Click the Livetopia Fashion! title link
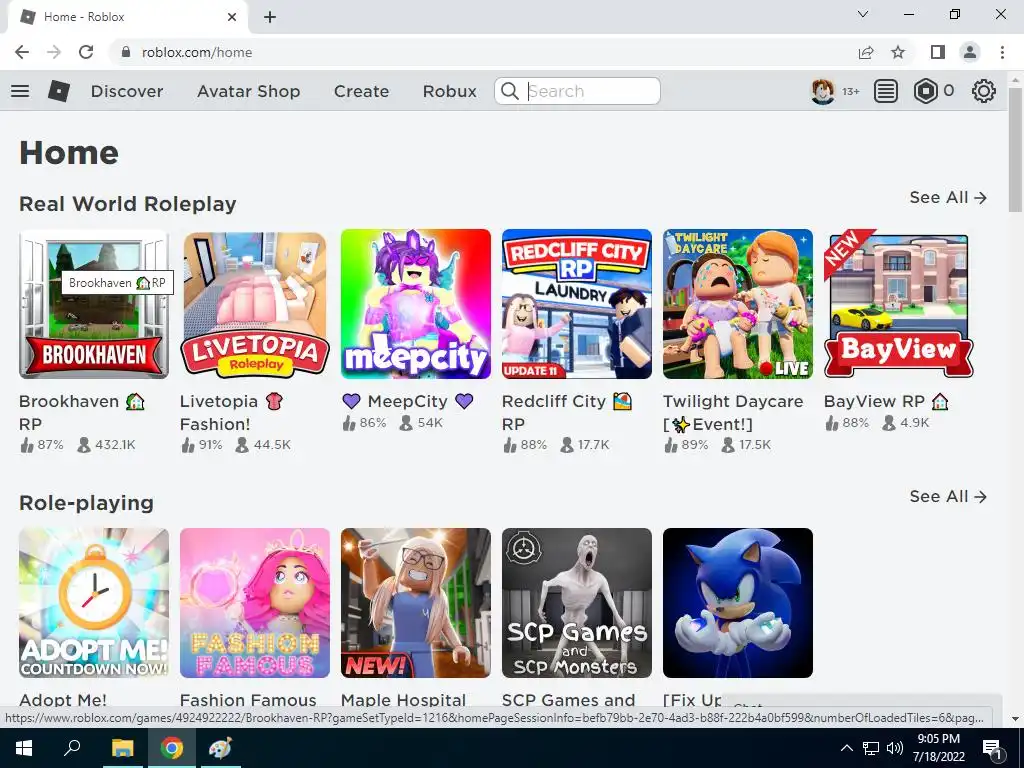Screen dimensions: 1024x768 coord(231,412)
